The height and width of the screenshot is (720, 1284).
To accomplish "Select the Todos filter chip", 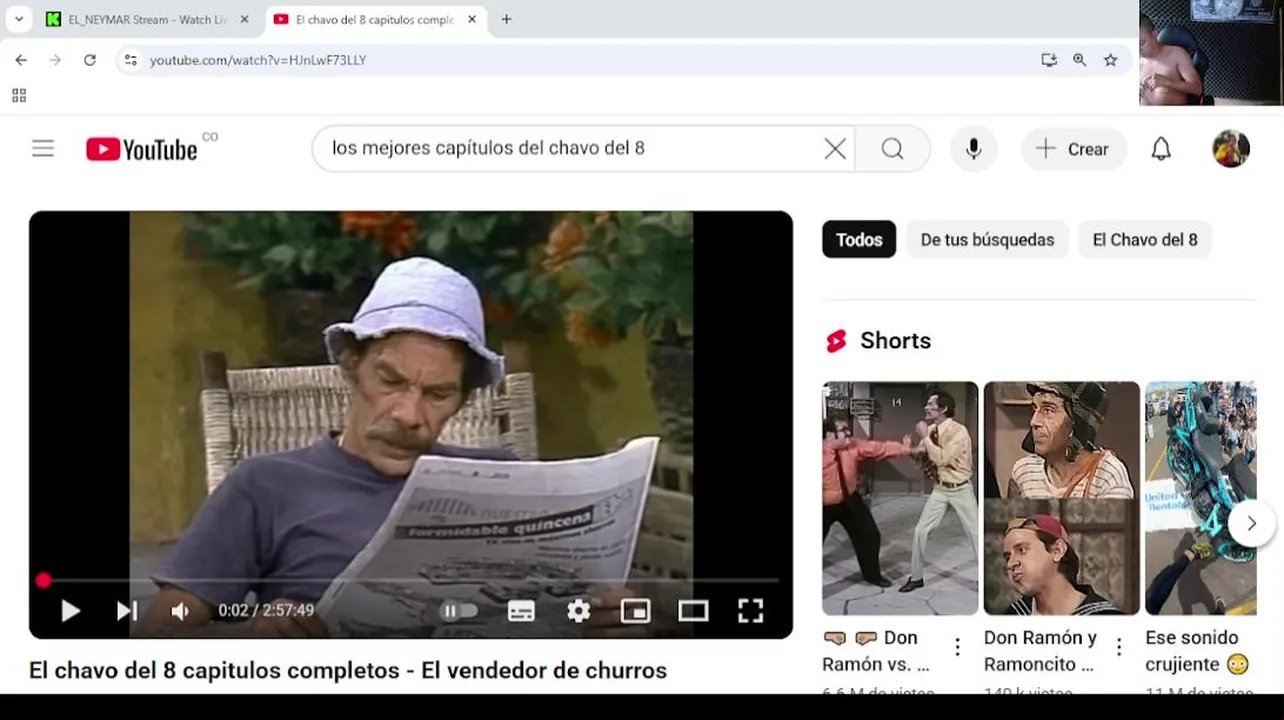I will coord(859,239).
